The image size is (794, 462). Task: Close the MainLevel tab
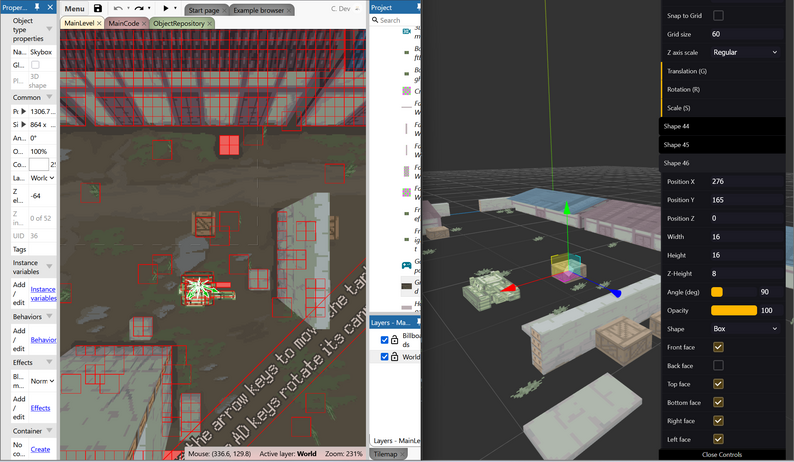point(99,23)
